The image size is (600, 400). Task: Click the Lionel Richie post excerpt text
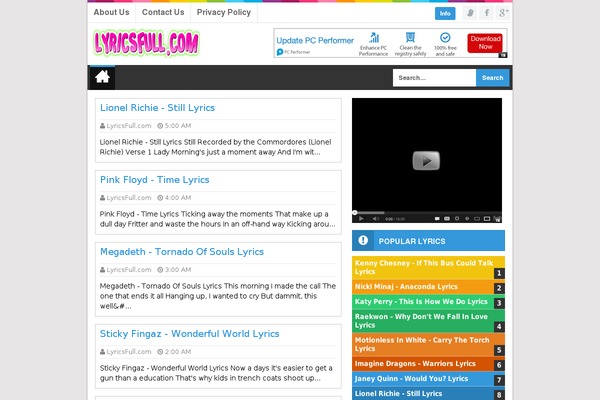click(x=215, y=147)
